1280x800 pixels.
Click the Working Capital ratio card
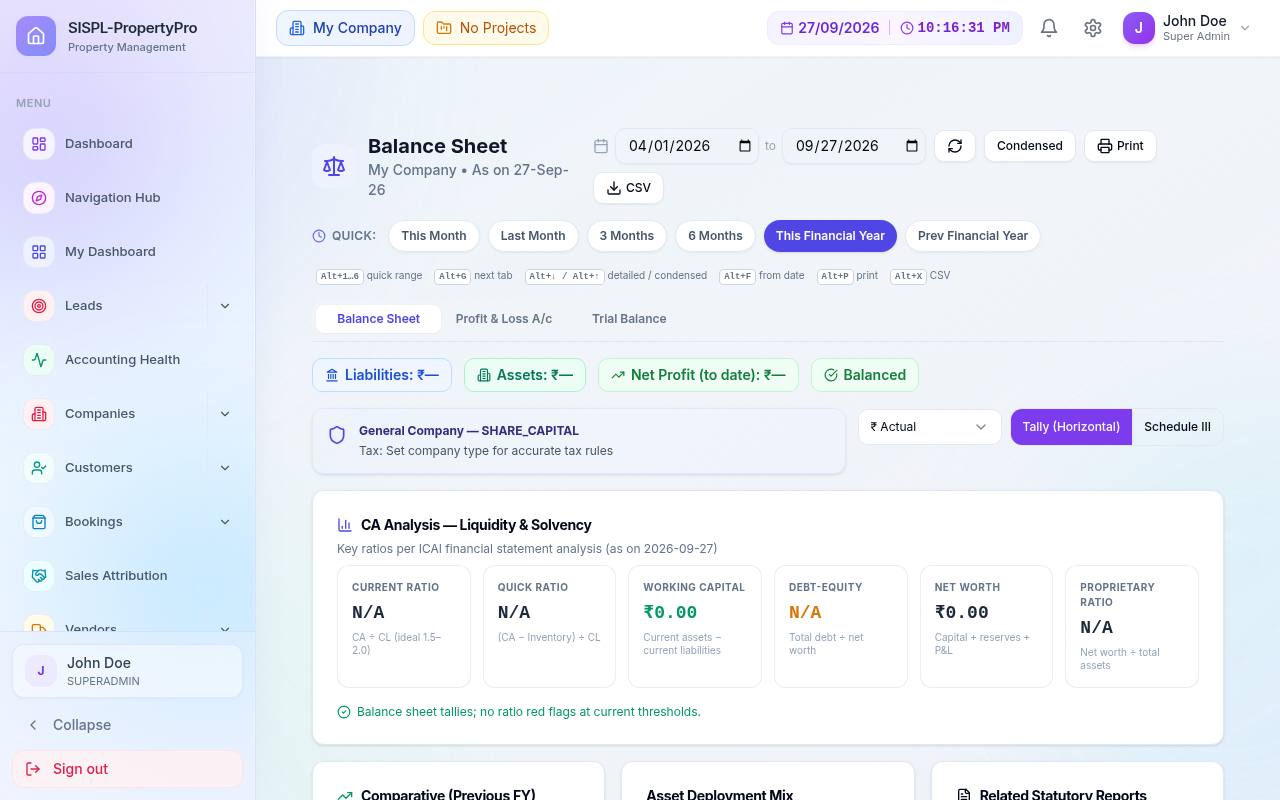pyautogui.click(x=695, y=627)
